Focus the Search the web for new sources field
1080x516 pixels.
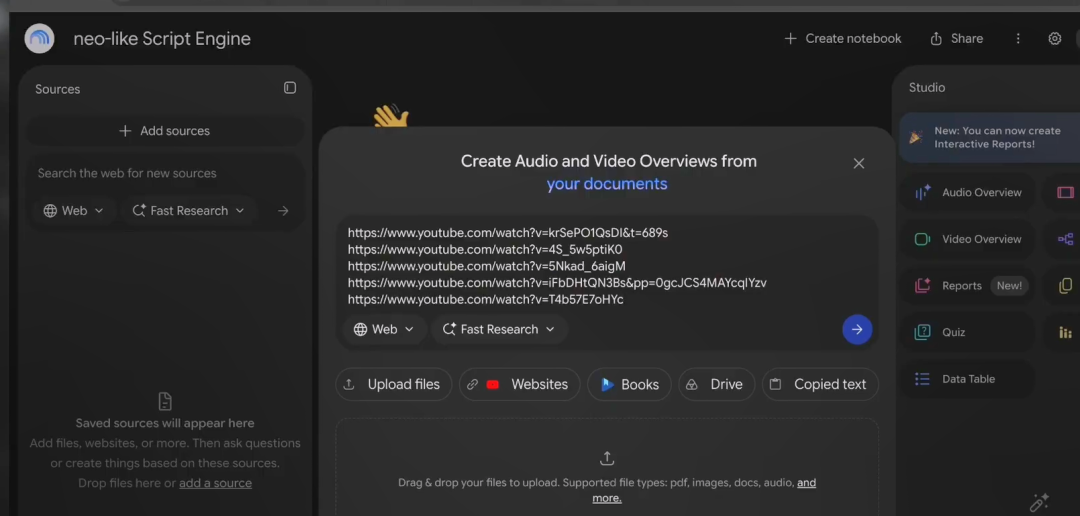coord(165,173)
